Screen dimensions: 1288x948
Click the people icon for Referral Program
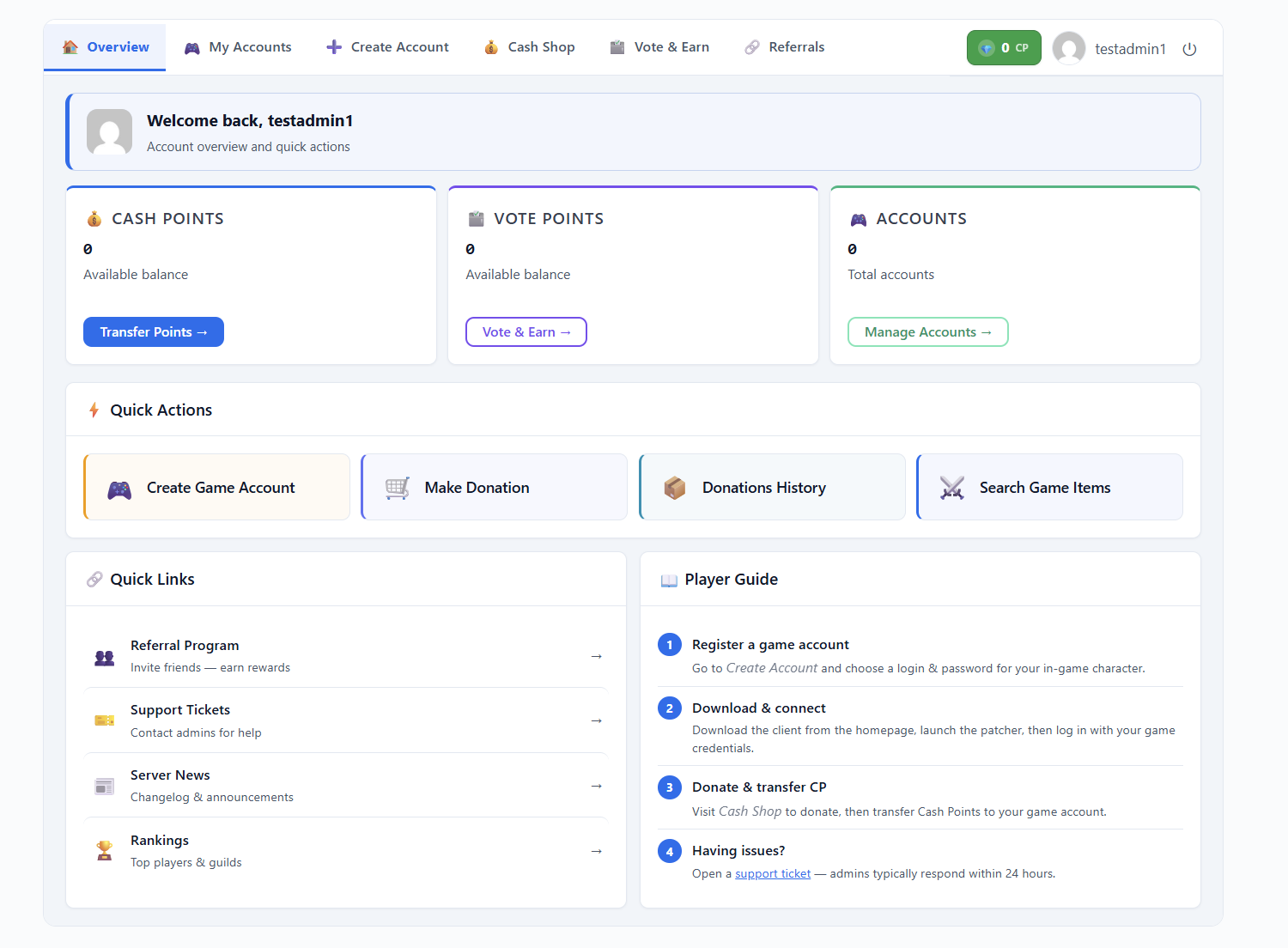105,658
